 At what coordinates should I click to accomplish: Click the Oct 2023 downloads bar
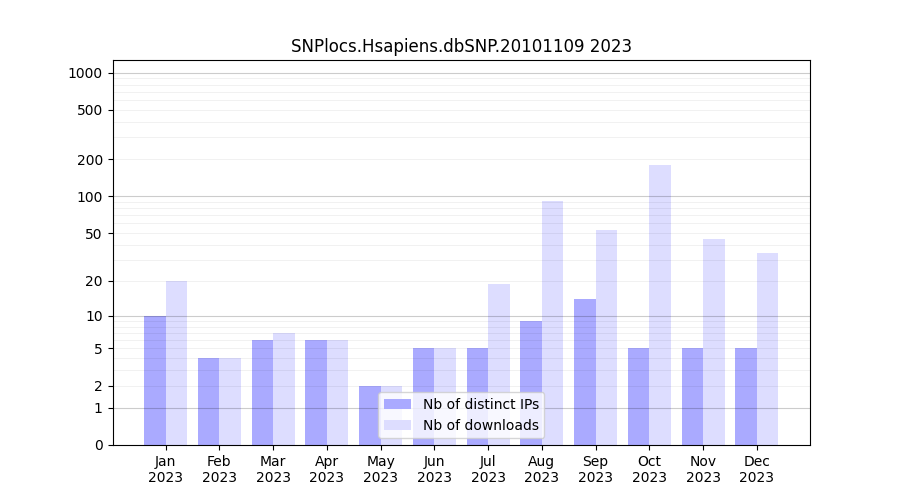pyautogui.click(x=660, y=305)
